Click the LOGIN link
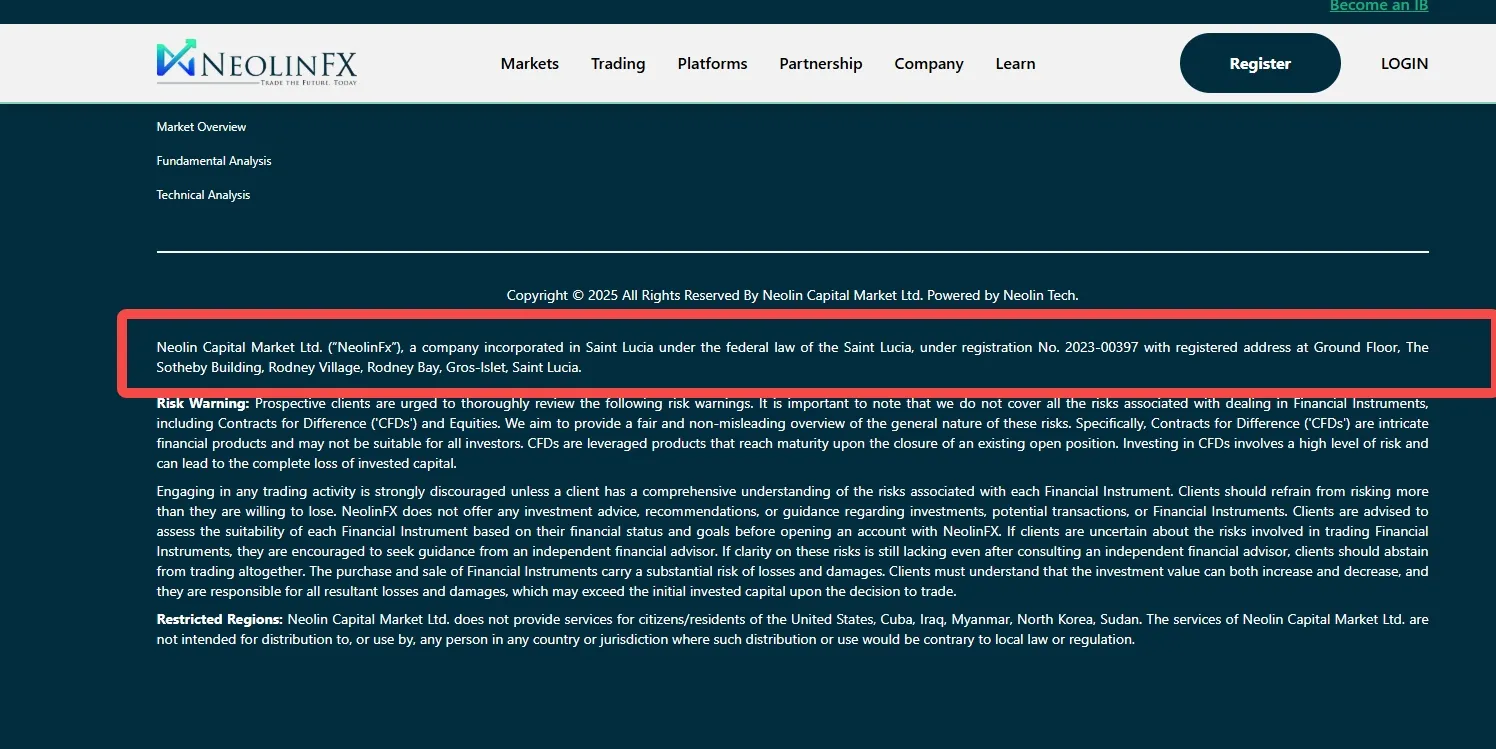Viewport: 1496px width, 749px height. click(x=1404, y=63)
